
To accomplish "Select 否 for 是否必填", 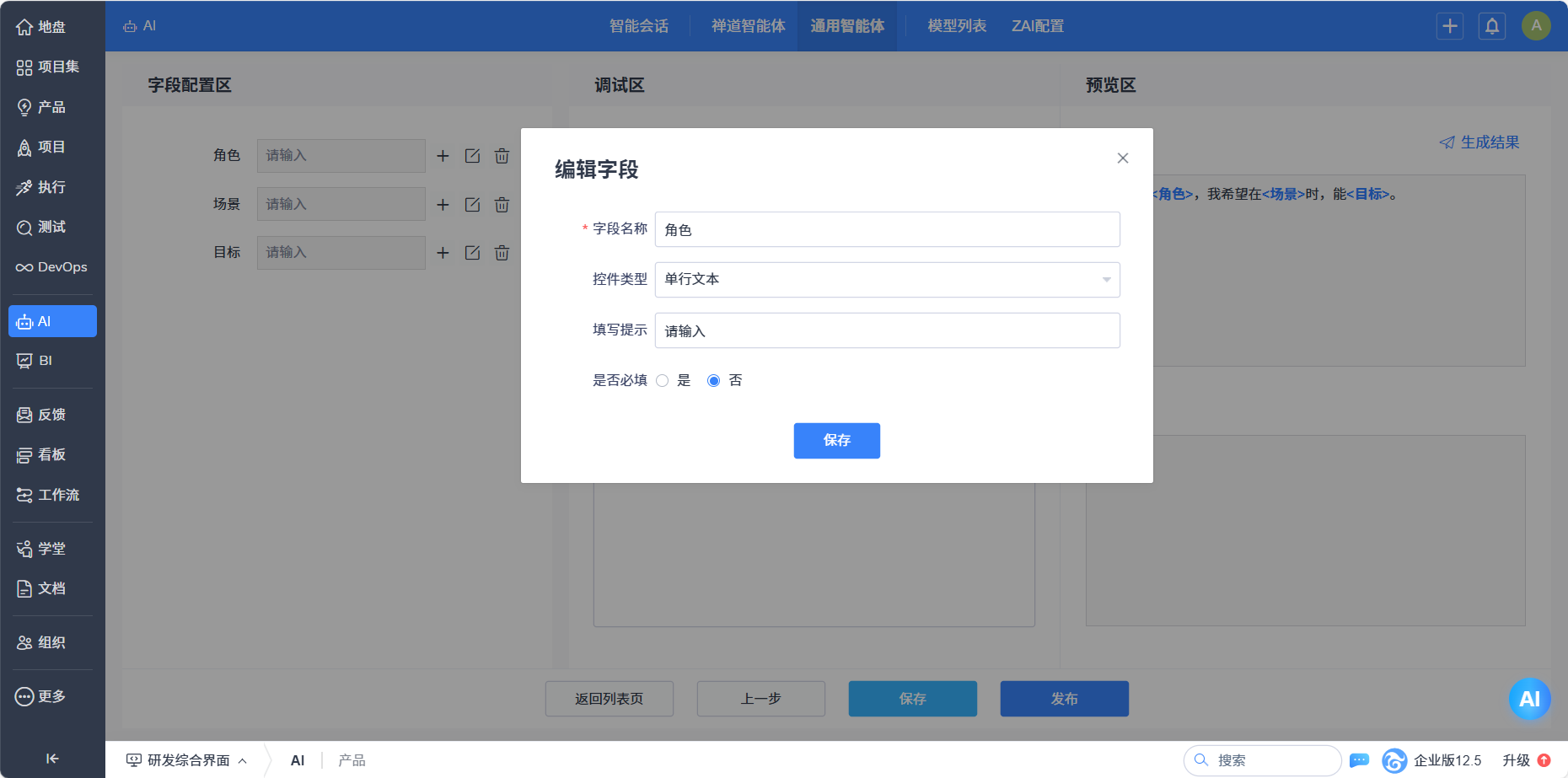I will tap(714, 381).
